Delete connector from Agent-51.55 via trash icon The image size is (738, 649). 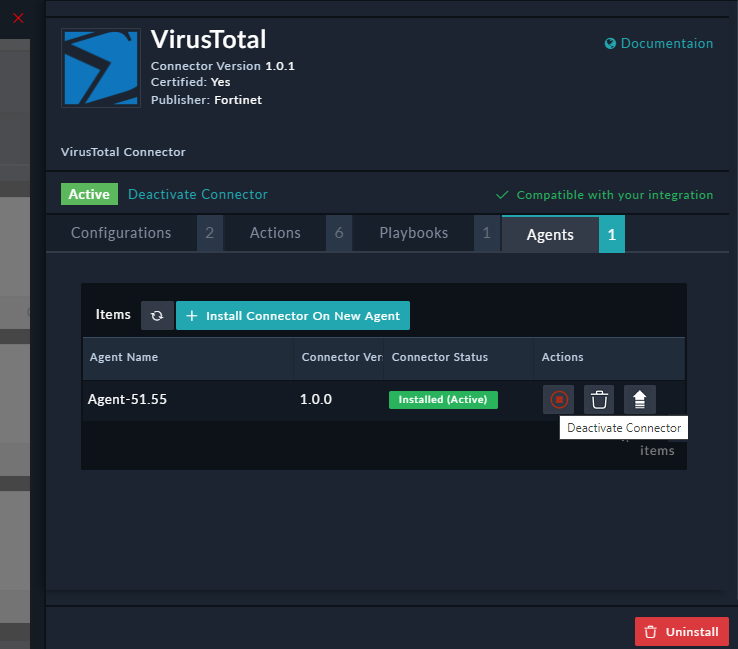(x=599, y=400)
